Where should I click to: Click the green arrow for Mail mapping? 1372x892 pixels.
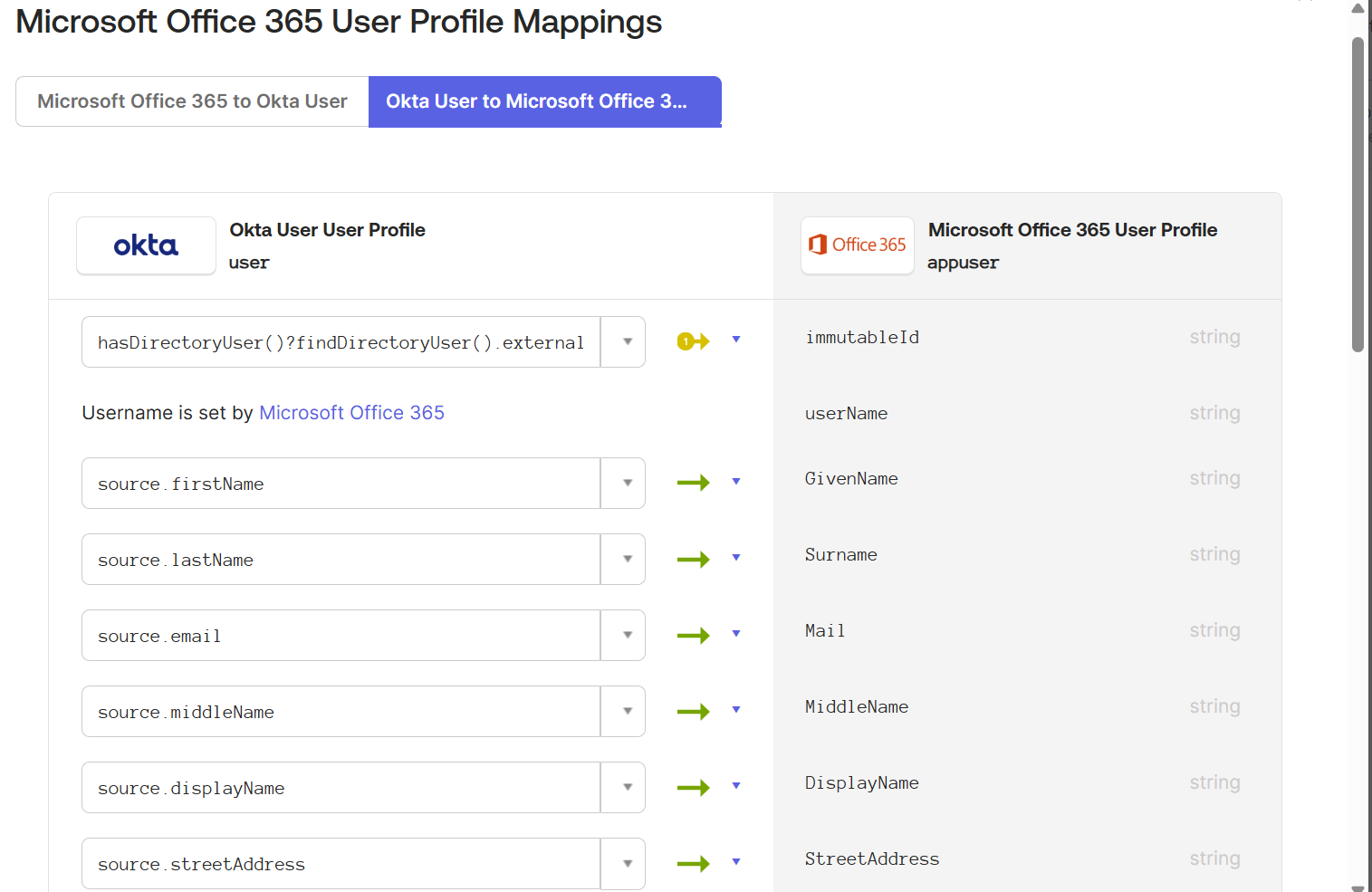[x=694, y=635]
